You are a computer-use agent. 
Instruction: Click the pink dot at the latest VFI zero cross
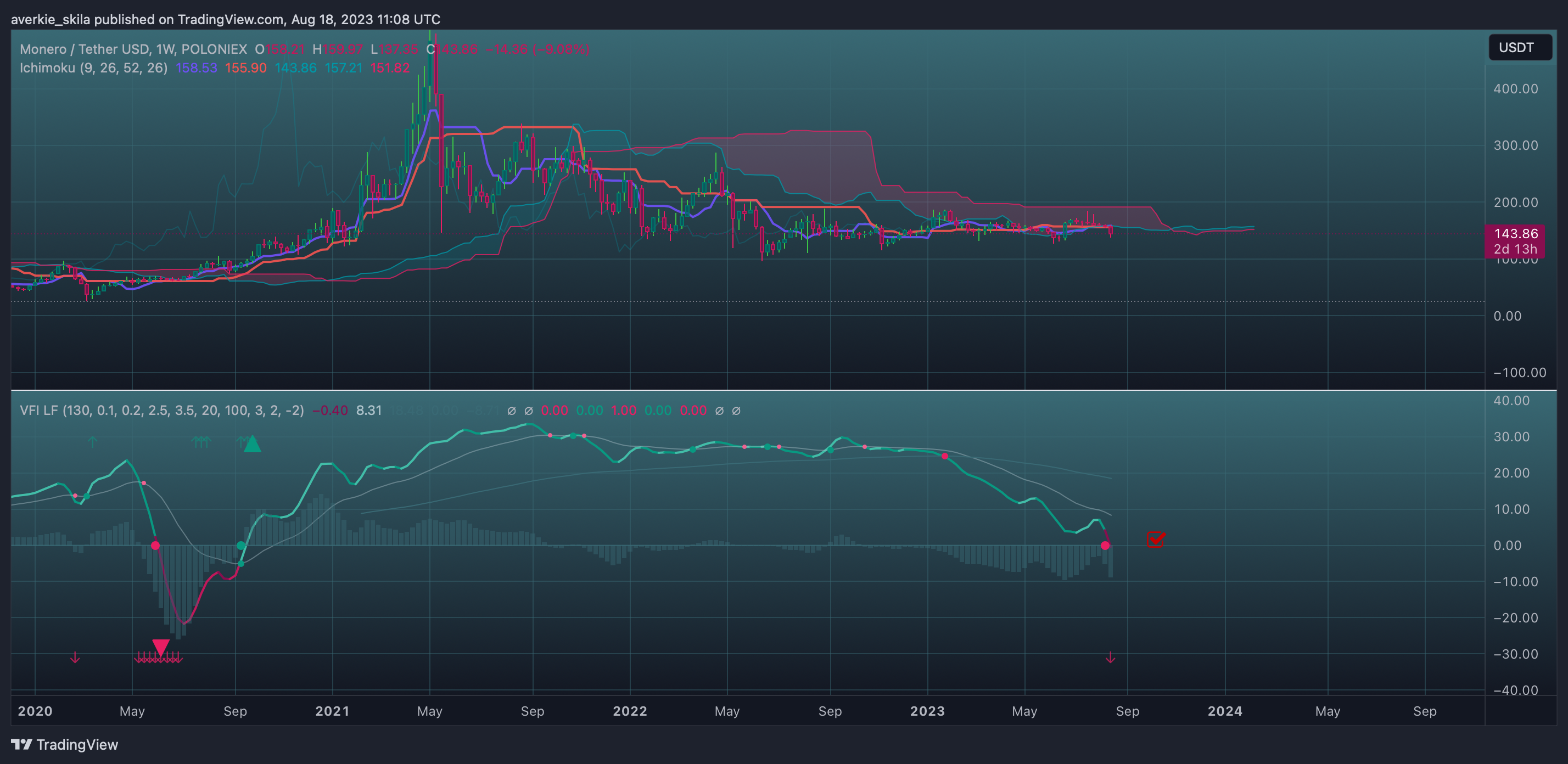(x=1105, y=546)
